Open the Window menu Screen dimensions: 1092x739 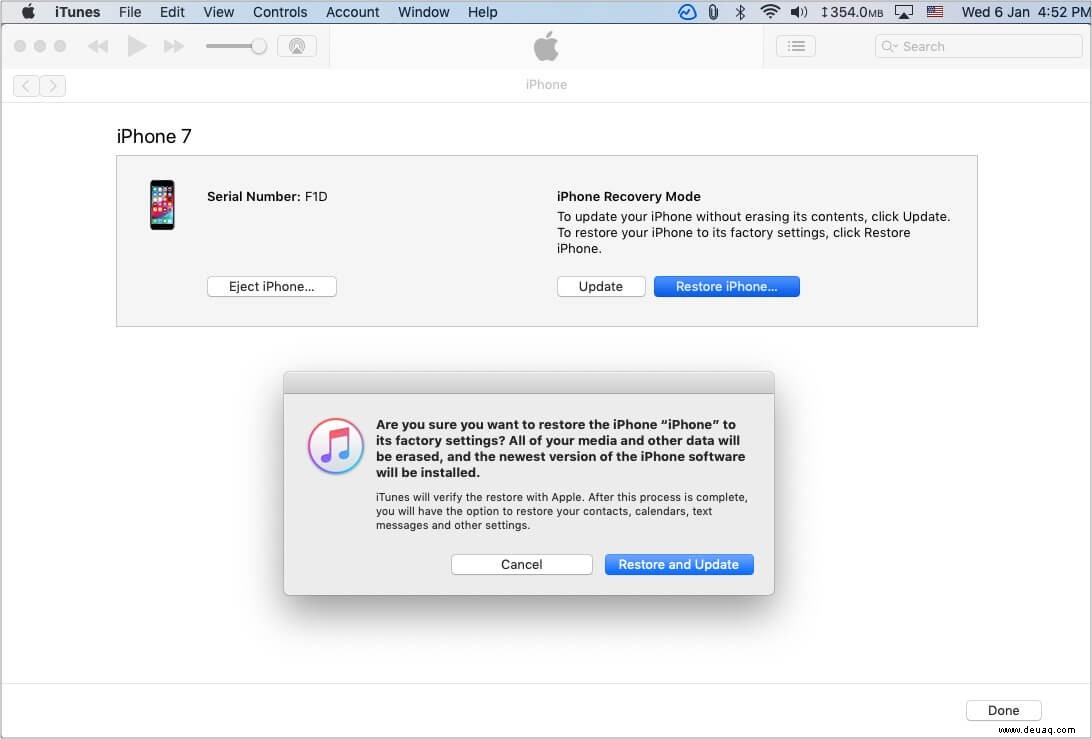coord(423,12)
